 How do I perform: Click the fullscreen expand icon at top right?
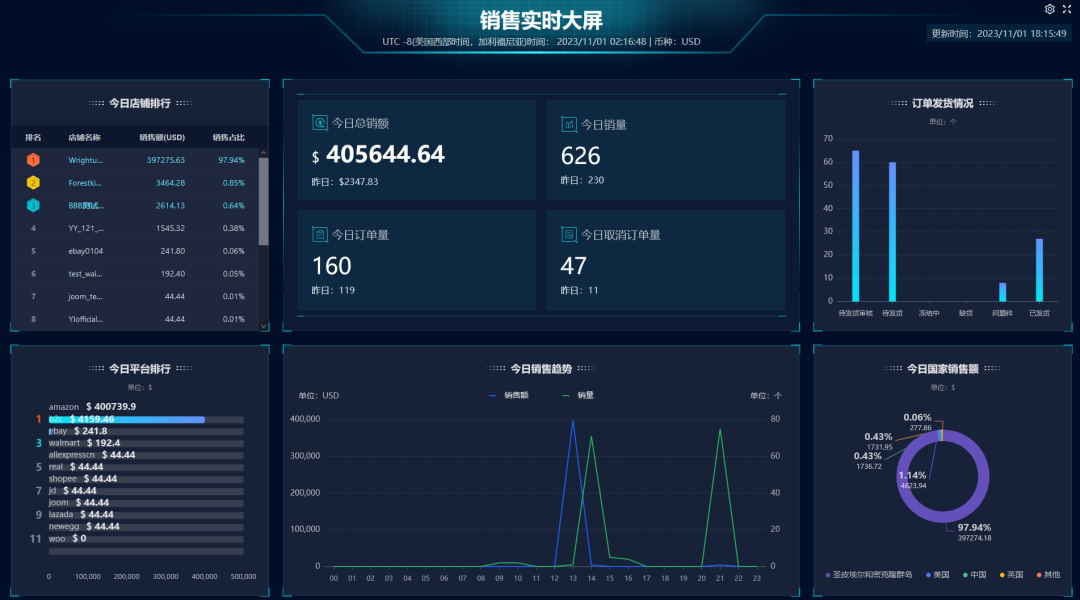click(x=1069, y=9)
